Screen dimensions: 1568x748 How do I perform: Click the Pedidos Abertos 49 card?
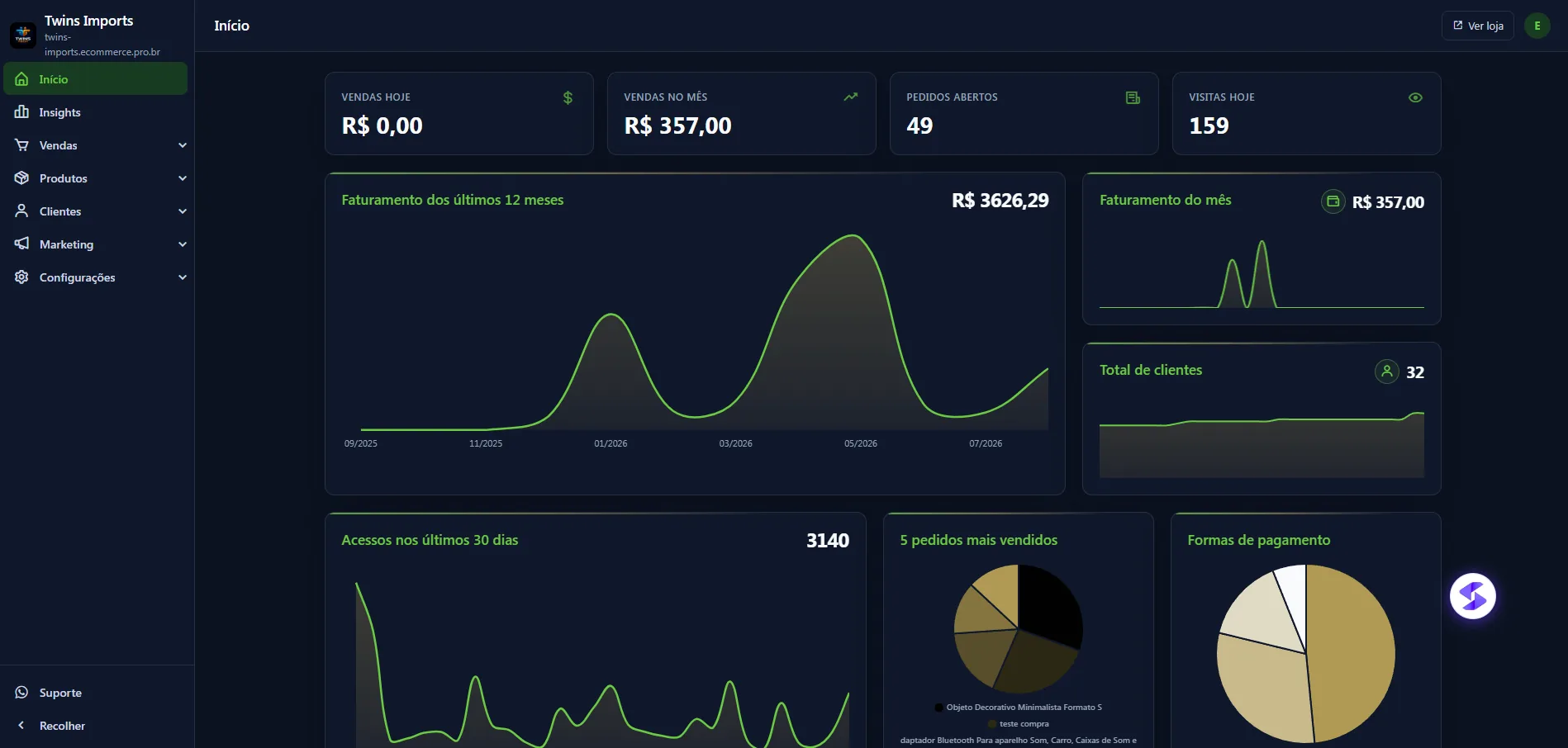pyautogui.click(x=1024, y=113)
